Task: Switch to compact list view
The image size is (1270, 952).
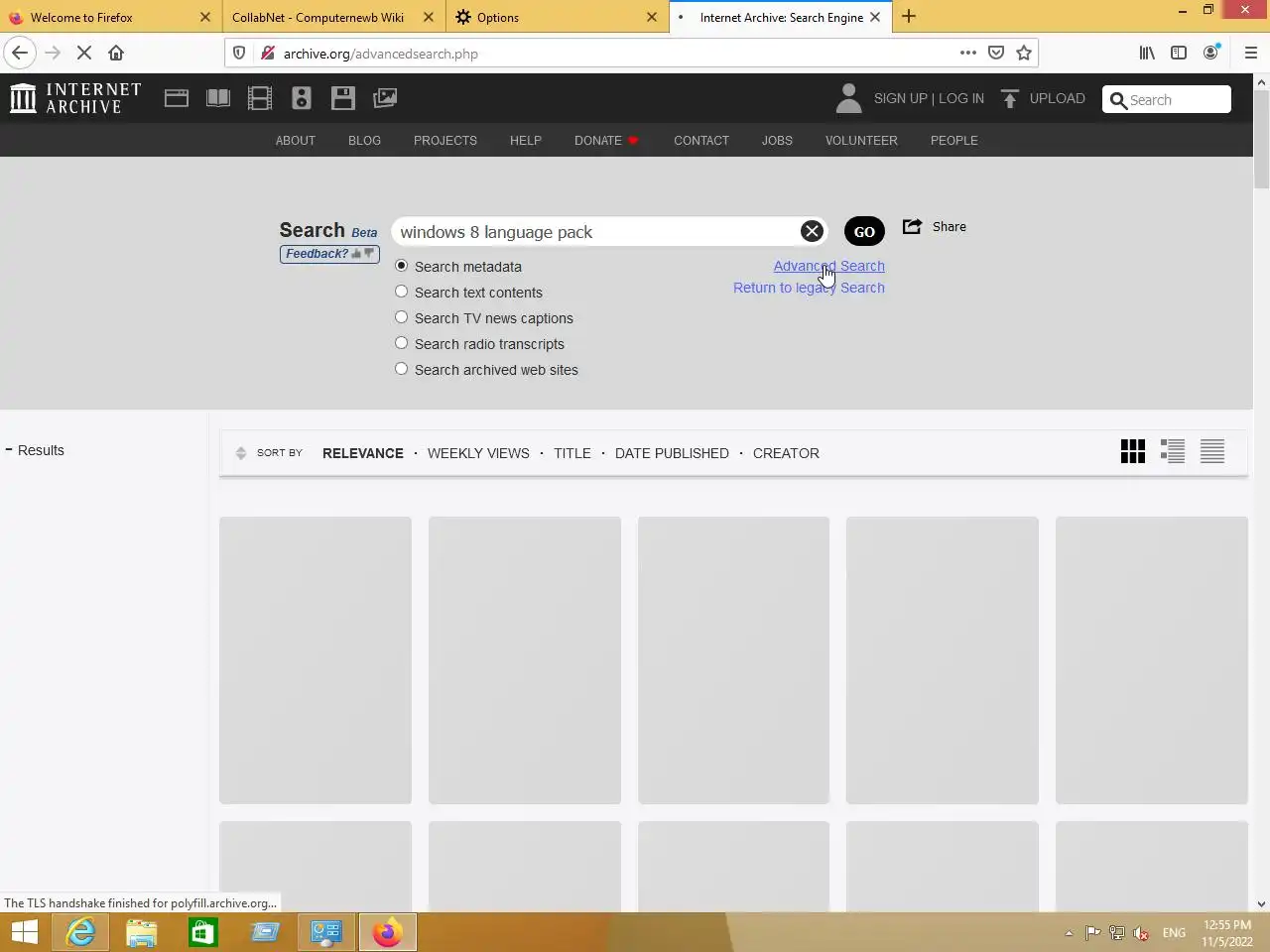Action: click(1212, 451)
